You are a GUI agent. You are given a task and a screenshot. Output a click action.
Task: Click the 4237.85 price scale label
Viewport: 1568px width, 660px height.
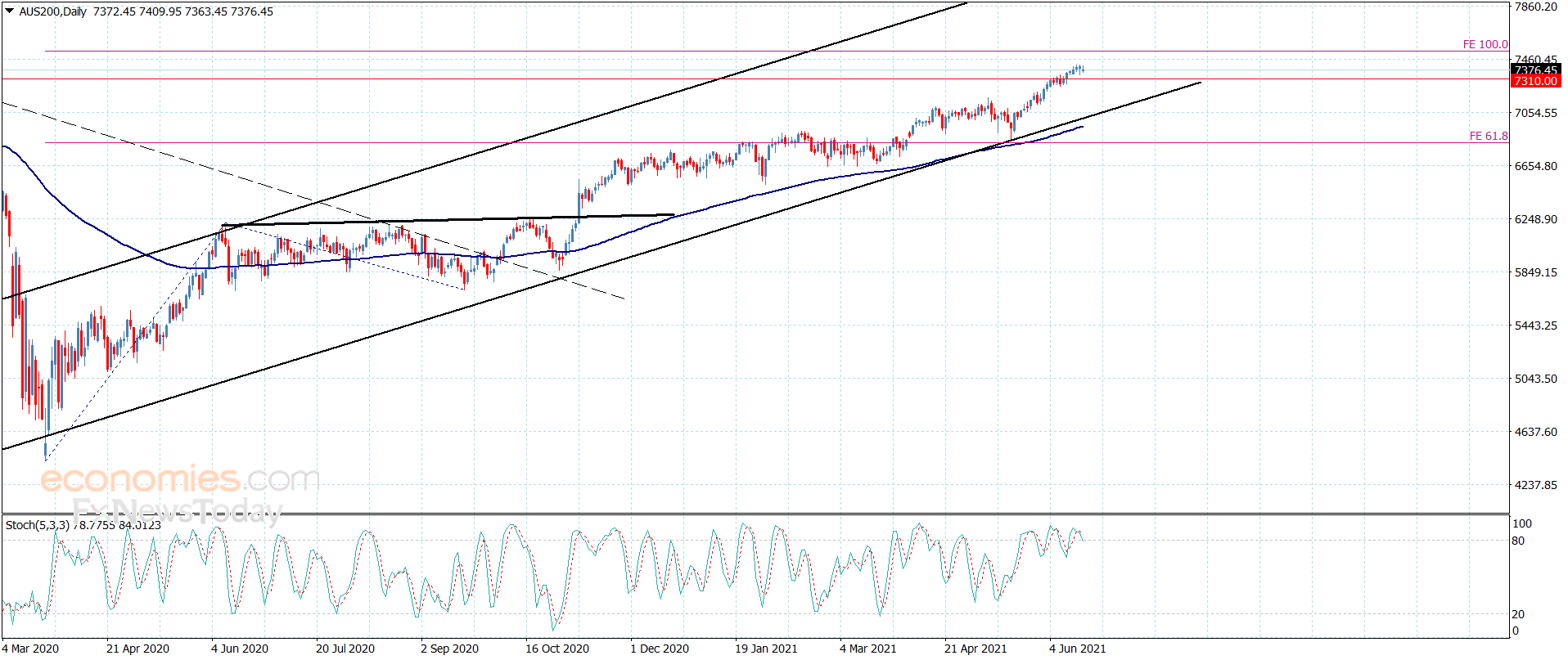tap(1535, 485)
